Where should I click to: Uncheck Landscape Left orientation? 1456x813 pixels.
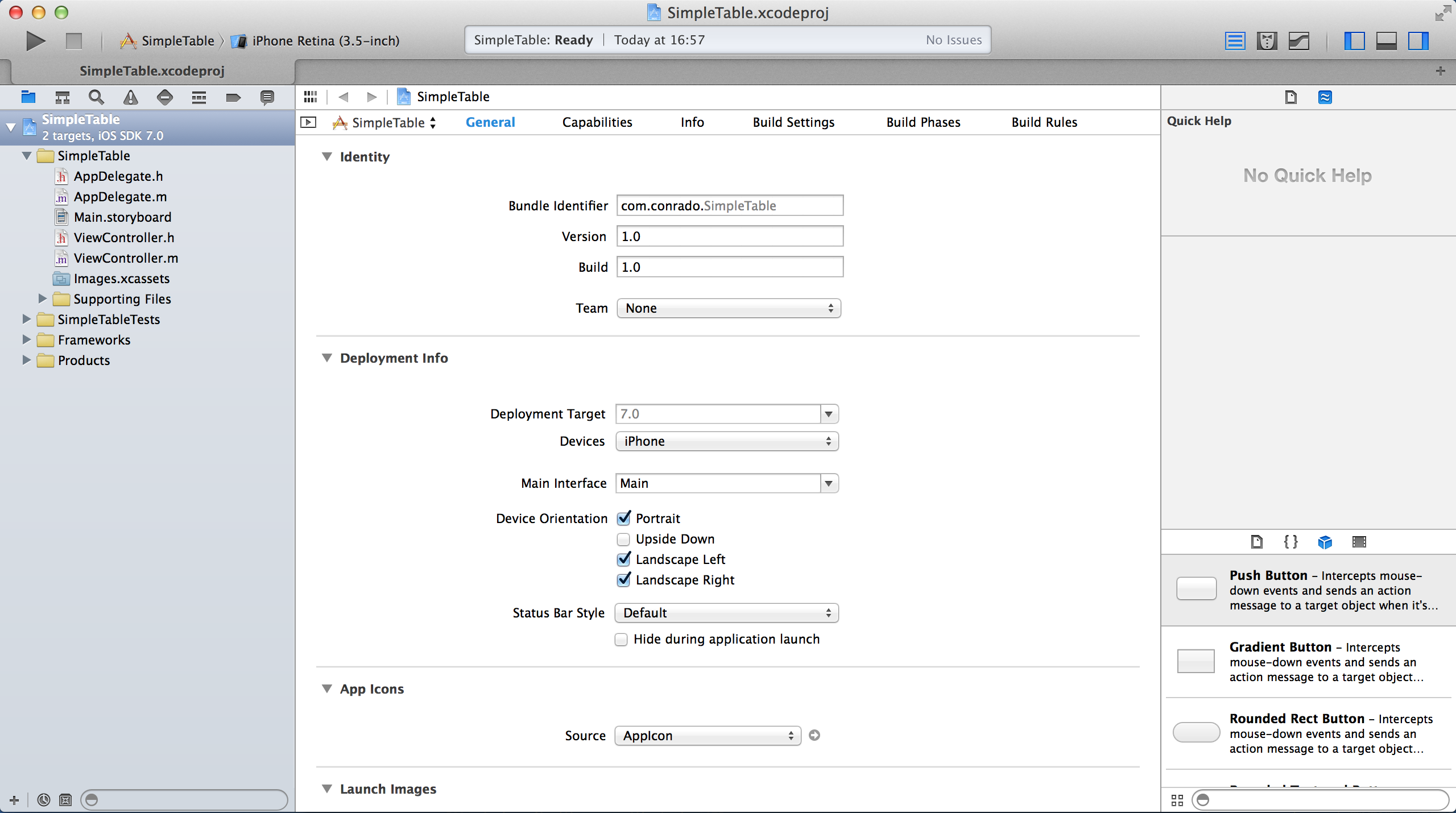tap(624, 559)
